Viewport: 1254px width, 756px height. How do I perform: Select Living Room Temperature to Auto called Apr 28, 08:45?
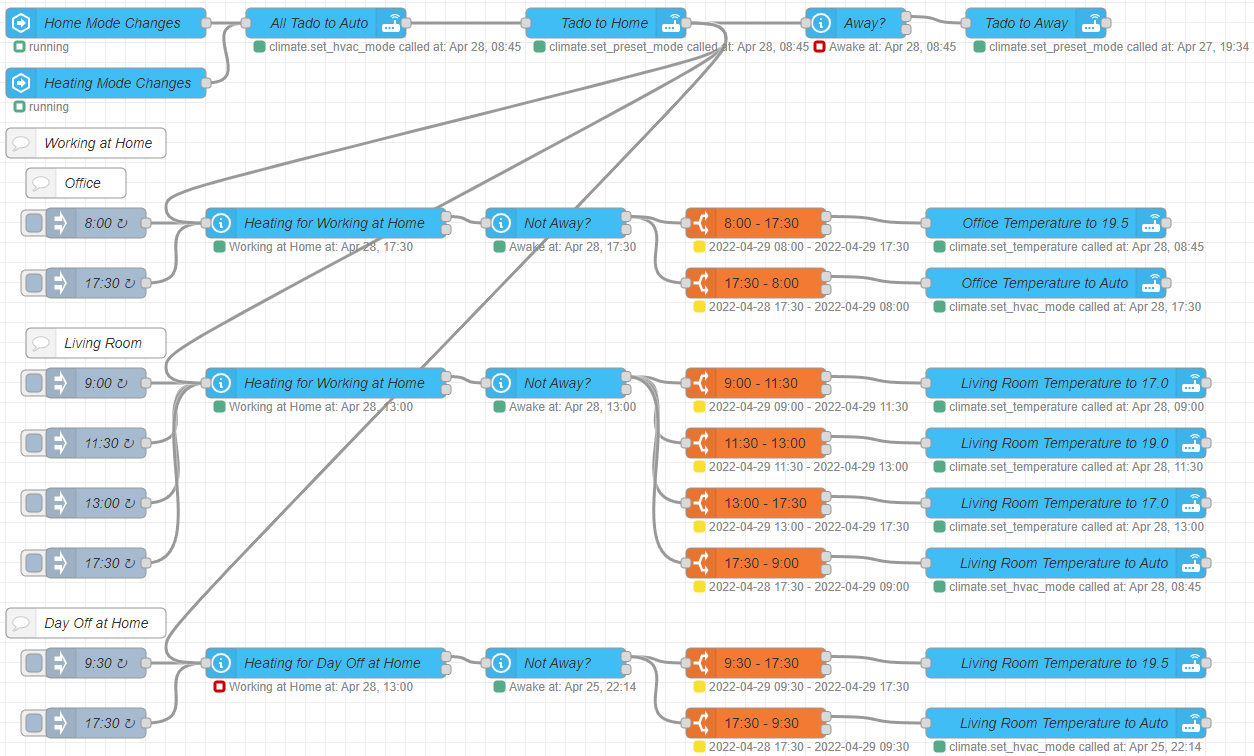click(x=1066, y=563)
